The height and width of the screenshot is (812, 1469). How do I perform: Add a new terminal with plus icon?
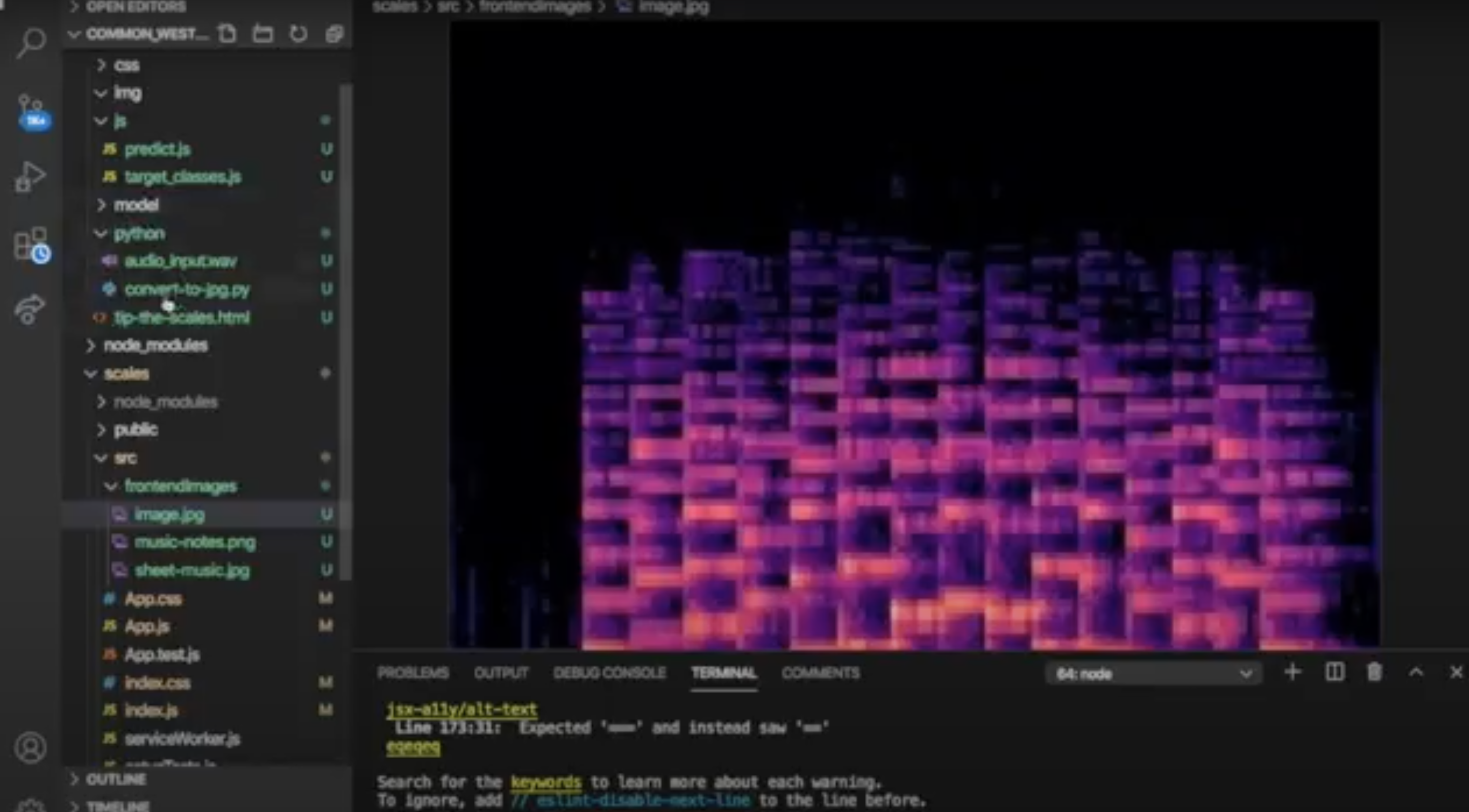point(1293,672)
